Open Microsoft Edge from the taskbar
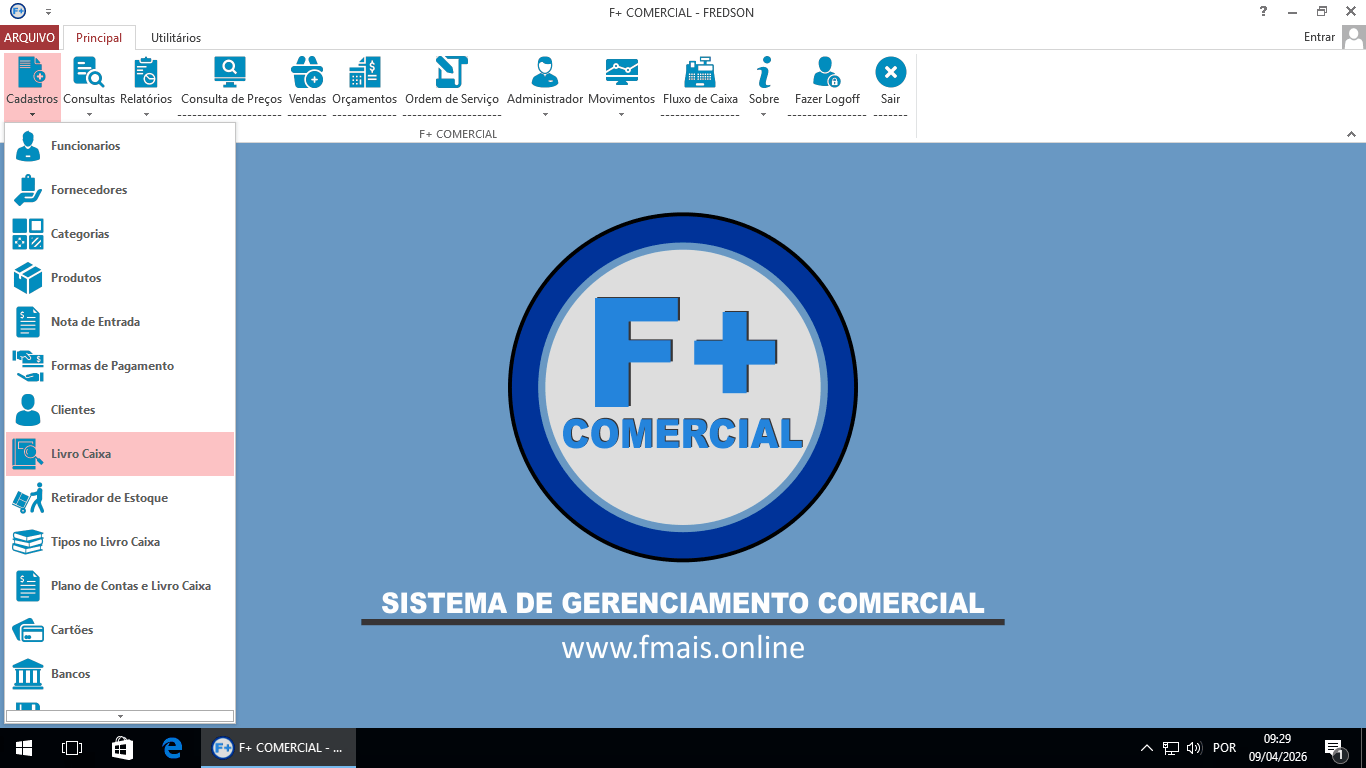This screenshot has height=768, width=1366. (x=172, y=747)
